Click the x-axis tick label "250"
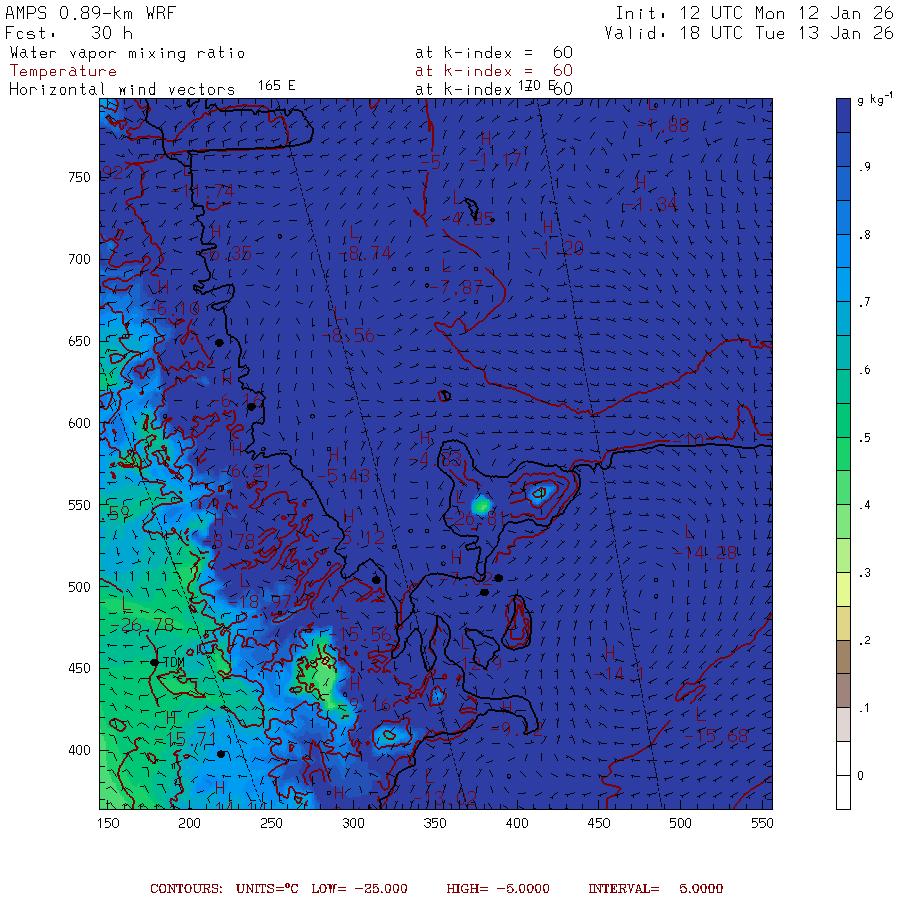 (271, 823)
